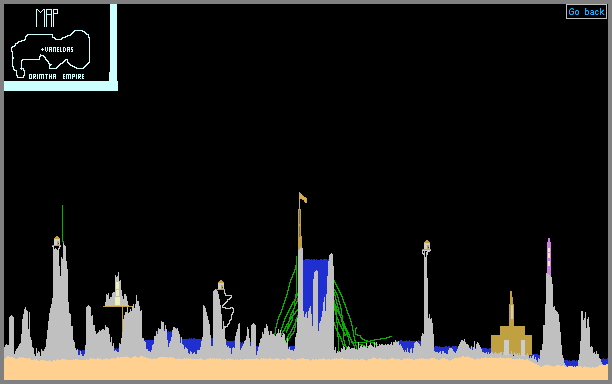Click the white zigzag rope below hut

pos(228,309)
